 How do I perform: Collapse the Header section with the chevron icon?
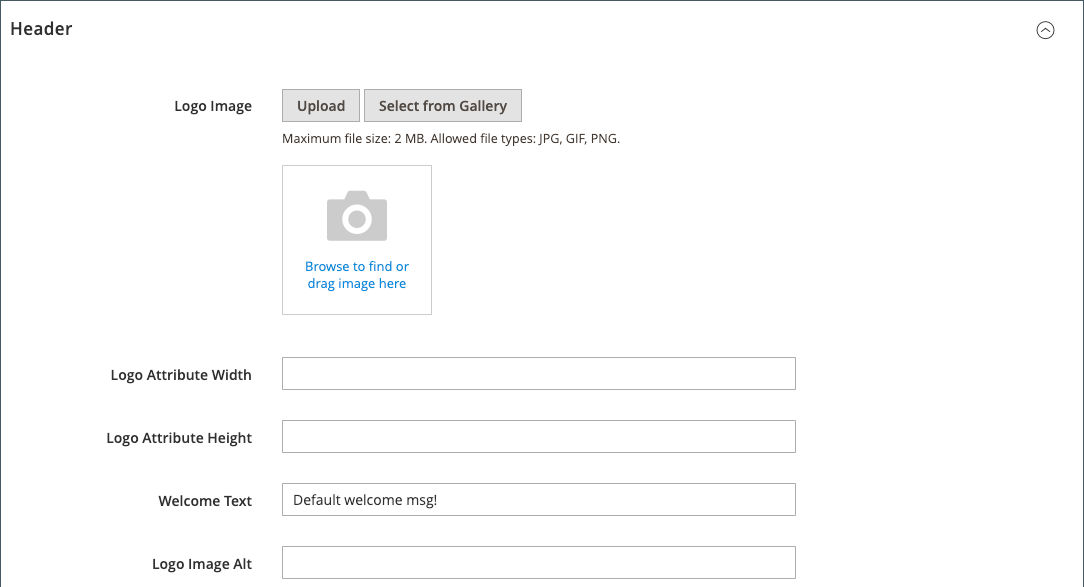coord(1045,30)
